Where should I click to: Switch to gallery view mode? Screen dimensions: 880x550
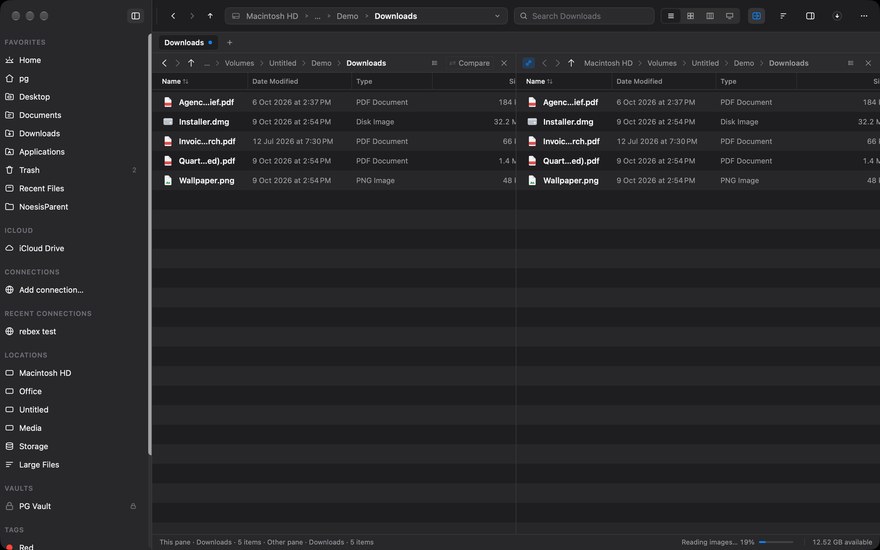coord(730,16)
